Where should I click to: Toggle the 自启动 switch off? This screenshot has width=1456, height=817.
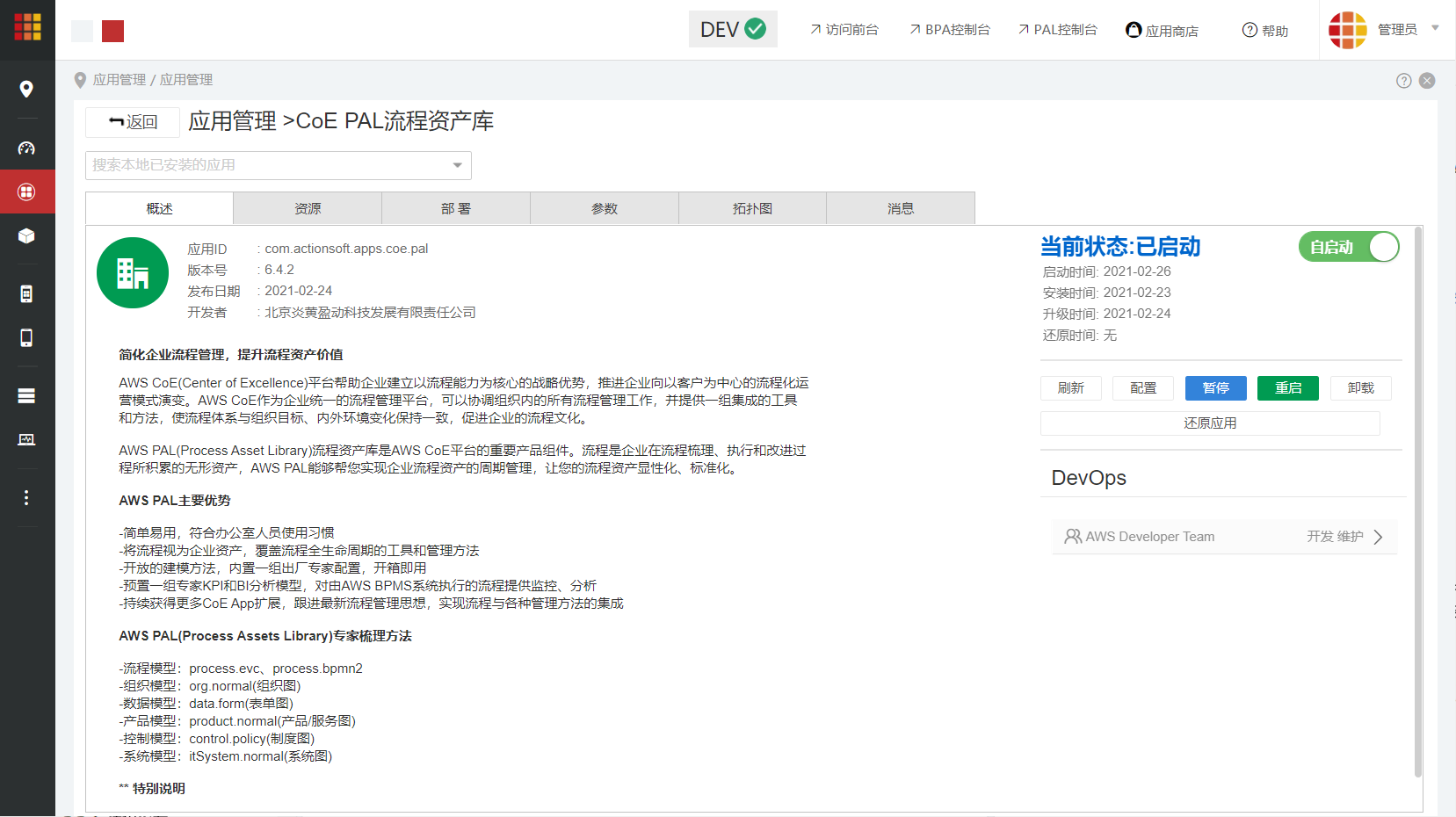(x=1348, y=247)
